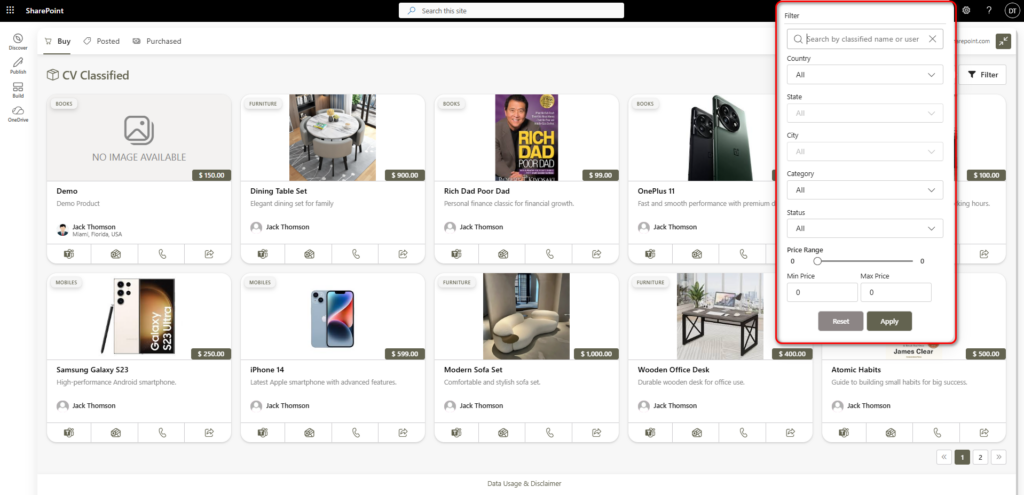Open the iPhone 14 product image
This screenshot has height=495, width=1024.
click(332, 319)
